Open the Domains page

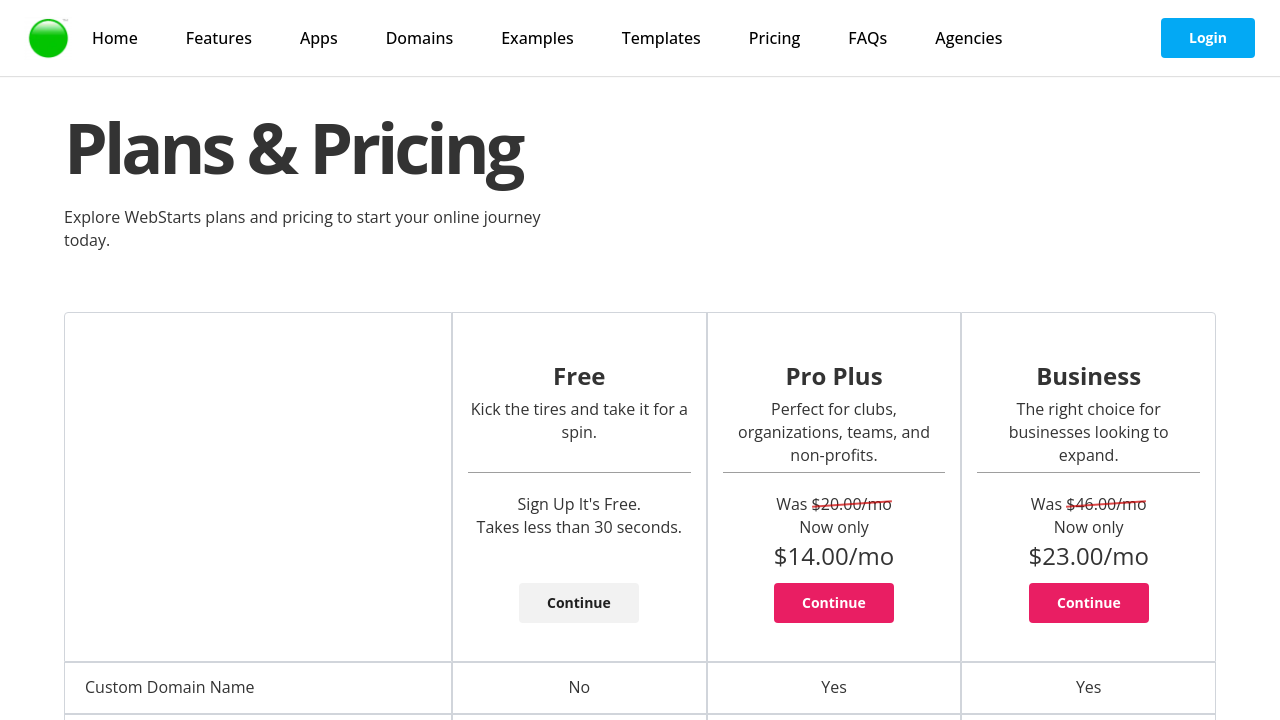coord(419,38)
